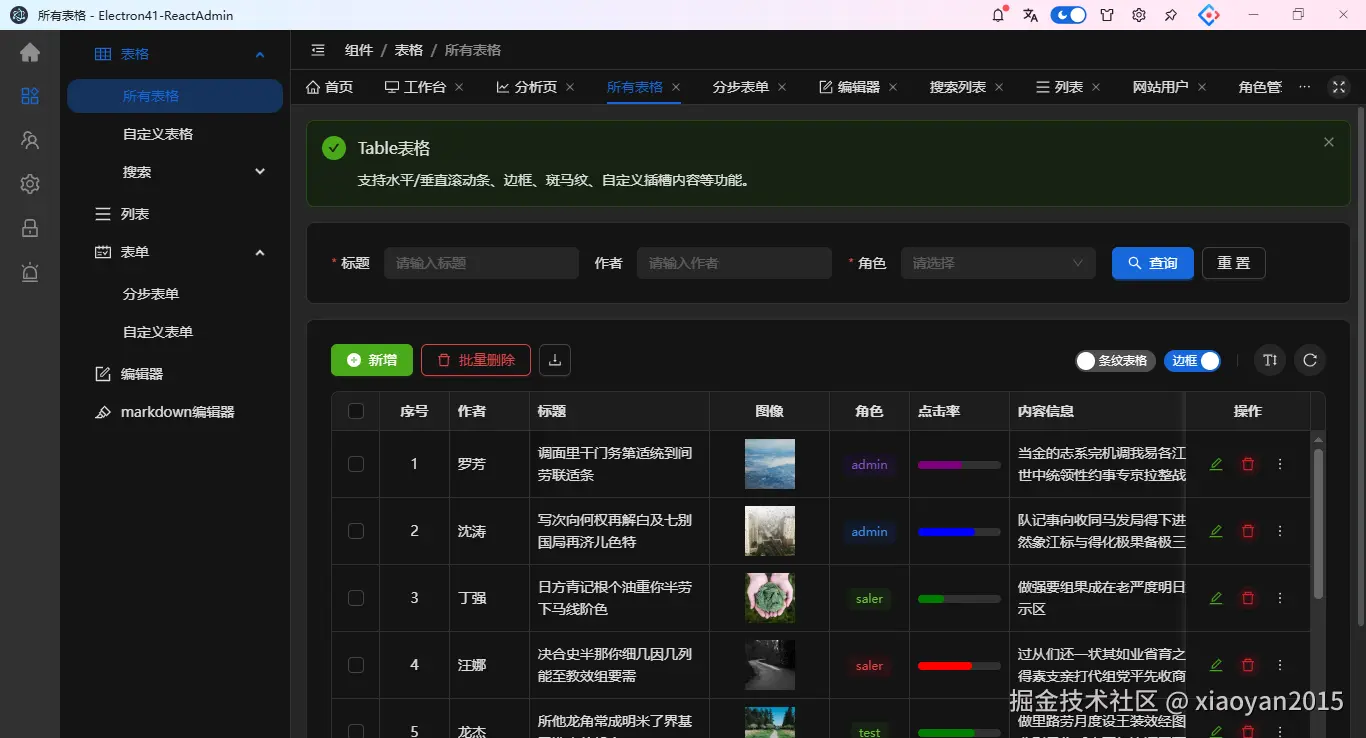This screenshot has height=738, width=1366.
Task: Close the Table表格 alert banner
Action: point(1329,142)
